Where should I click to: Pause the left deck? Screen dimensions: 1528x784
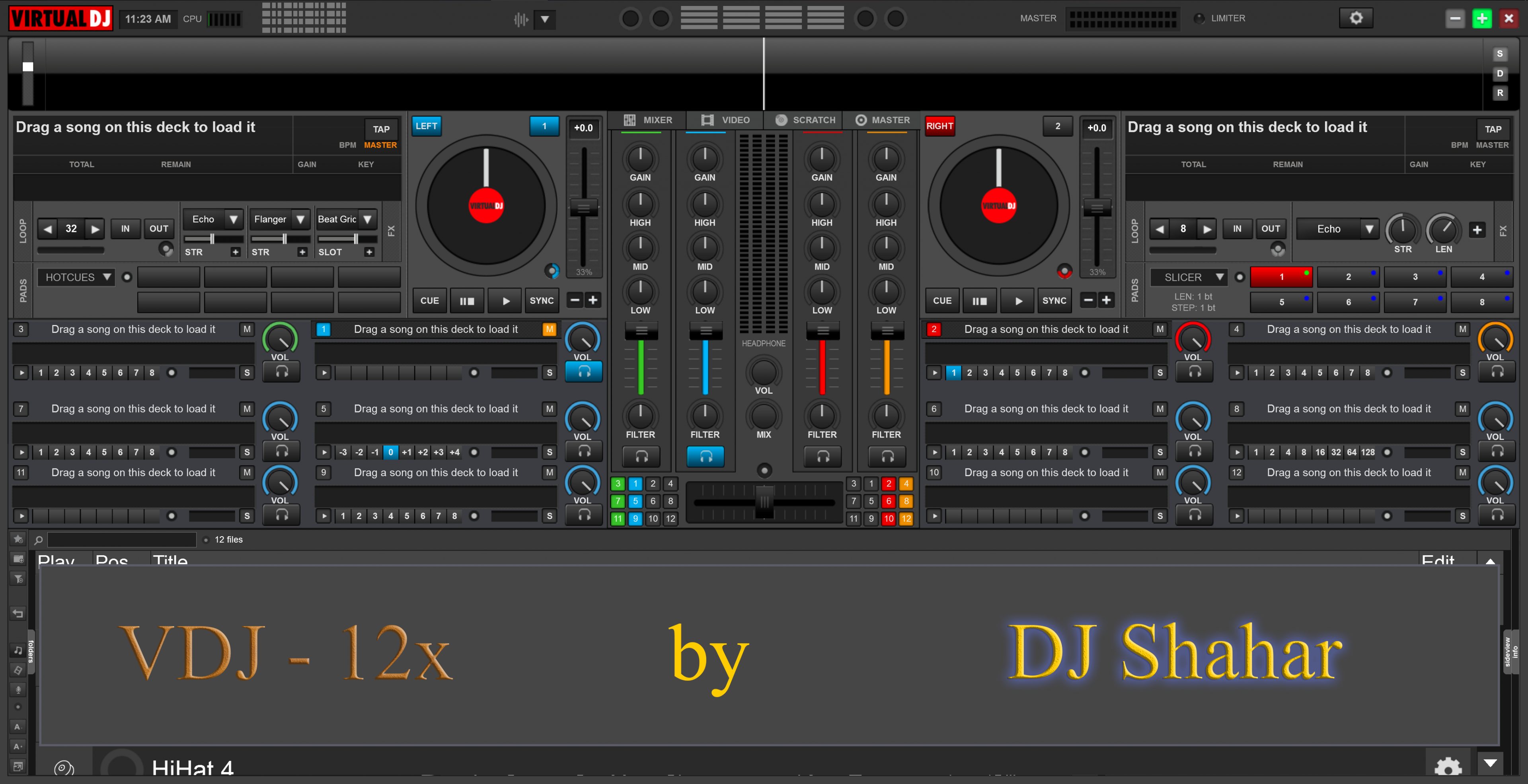[467, 301]
